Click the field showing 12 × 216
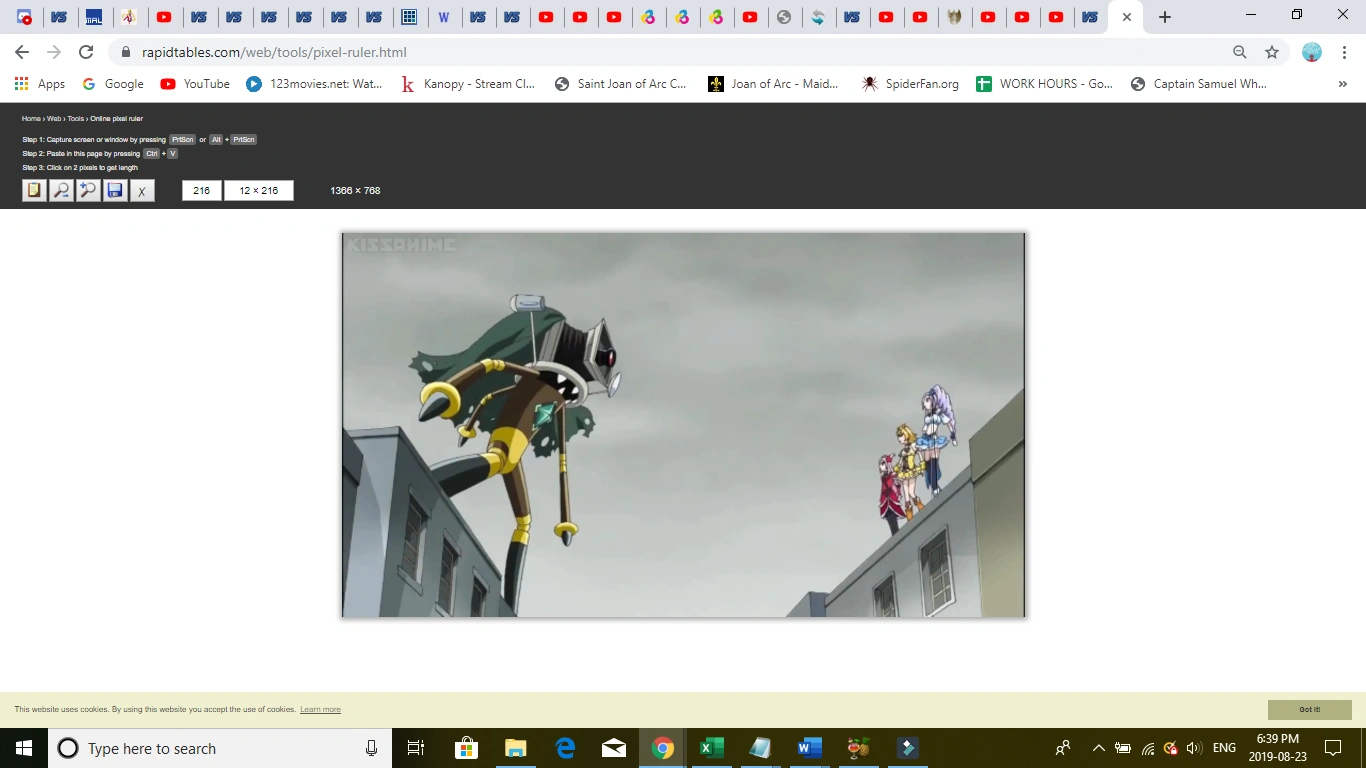Screen dimensions: 1366x768 coord(259,190)
